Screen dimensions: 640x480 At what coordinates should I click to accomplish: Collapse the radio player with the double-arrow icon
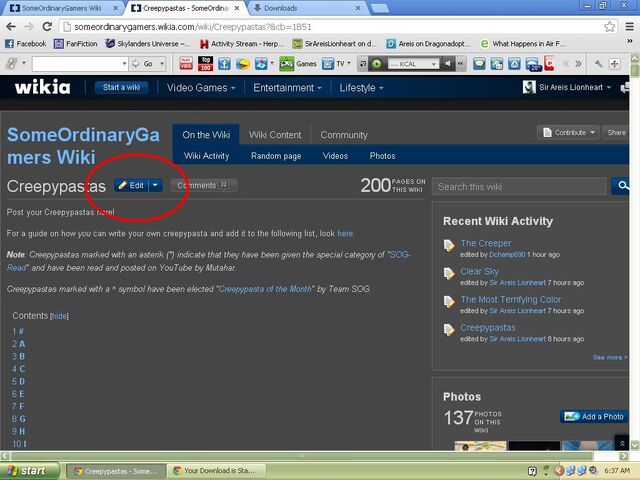click(x=461, y=64)
